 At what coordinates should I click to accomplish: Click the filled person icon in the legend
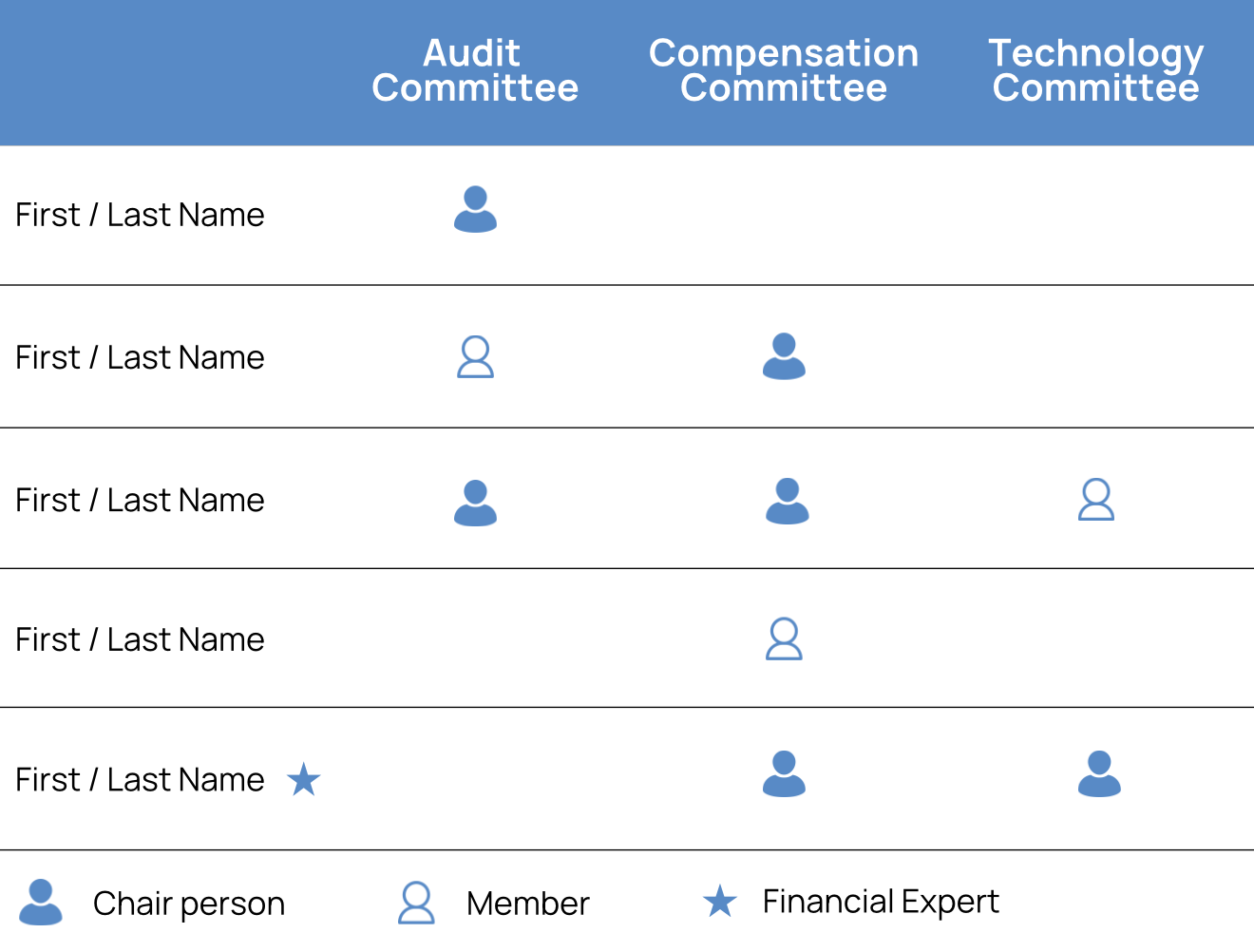coord(41,903)
